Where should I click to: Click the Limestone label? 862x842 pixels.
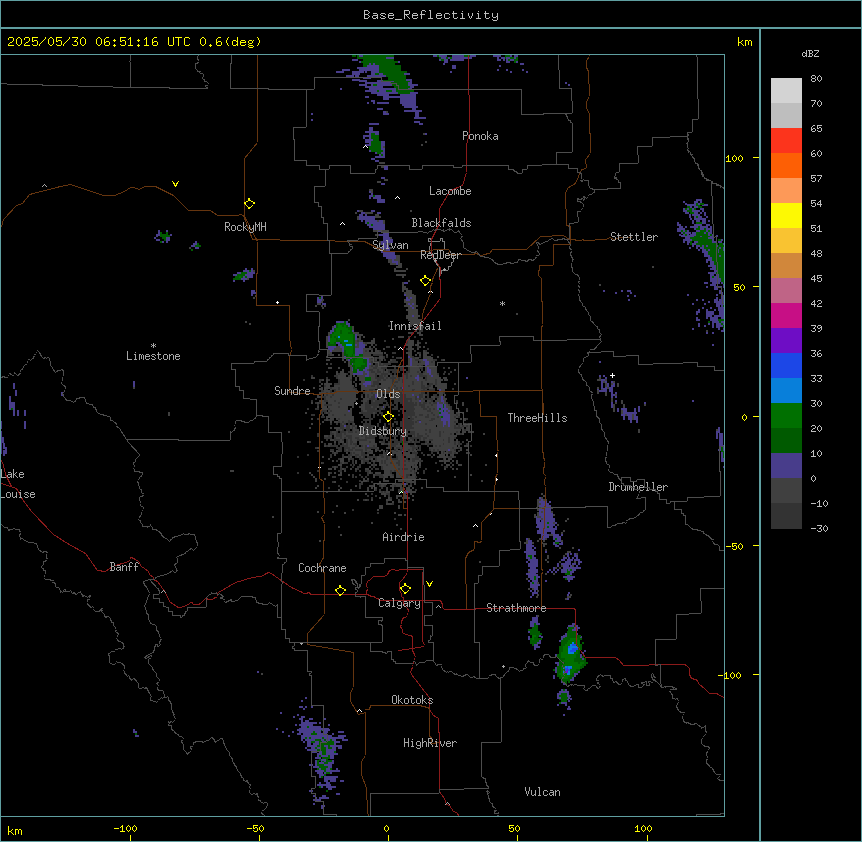153,356
